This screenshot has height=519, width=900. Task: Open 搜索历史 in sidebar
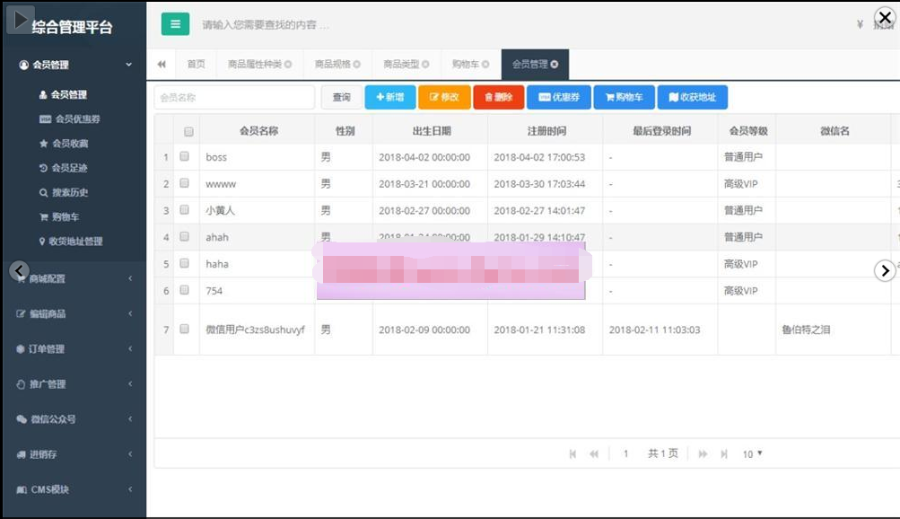click(64, 192)
